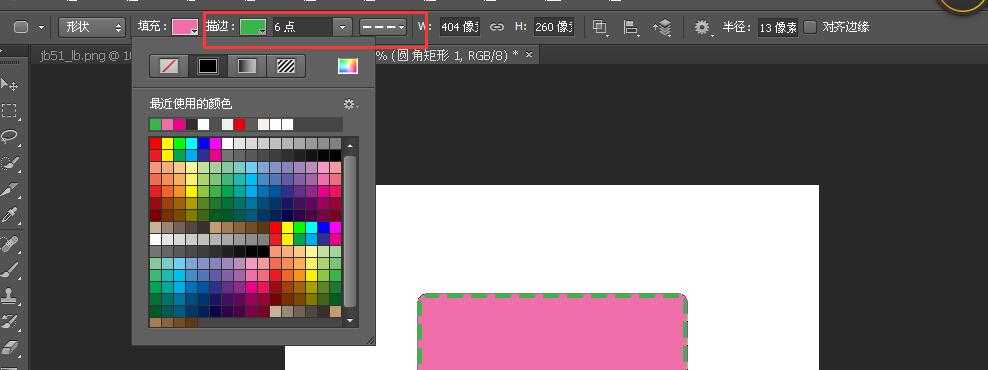Click the 半径 radius field showing 13 像素
This screenshot has height=370, width=988.
(x=778, y=27)
